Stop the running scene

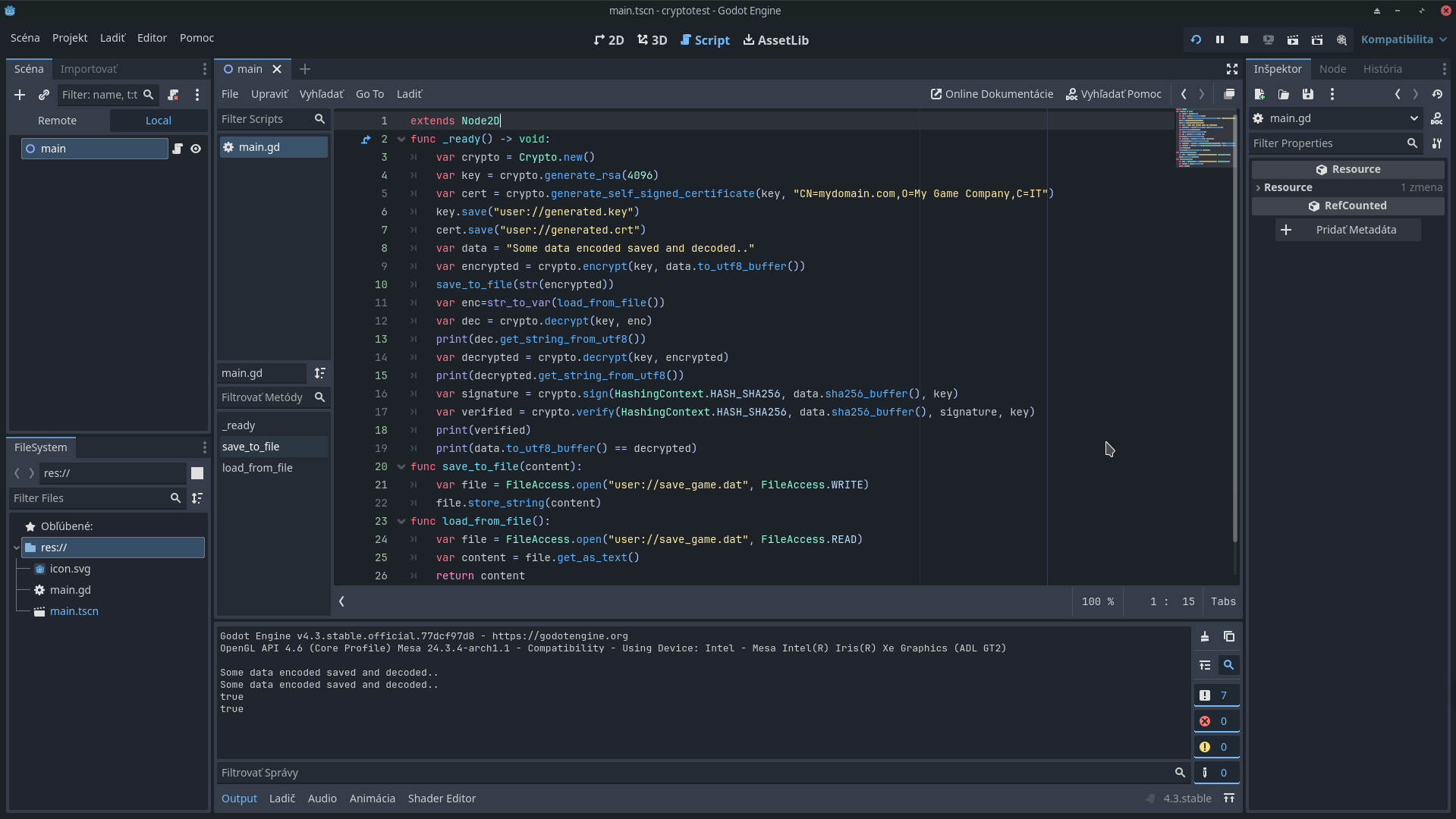click(x=1244, y=39)
